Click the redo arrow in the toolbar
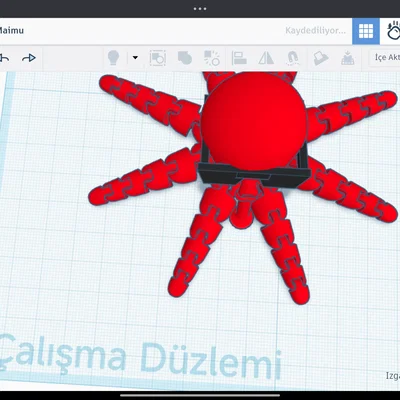 coord(29,58)
